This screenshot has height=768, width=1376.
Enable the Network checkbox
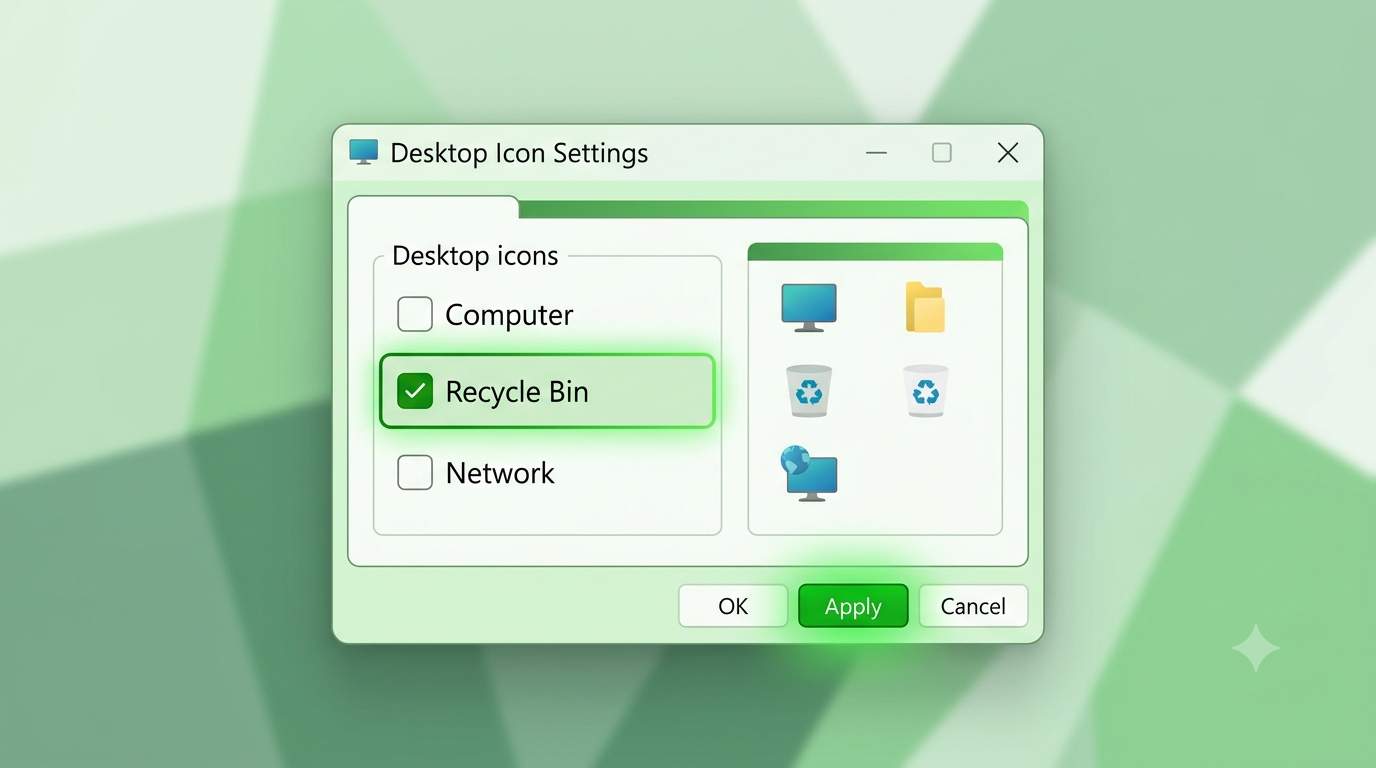point(415,472)
